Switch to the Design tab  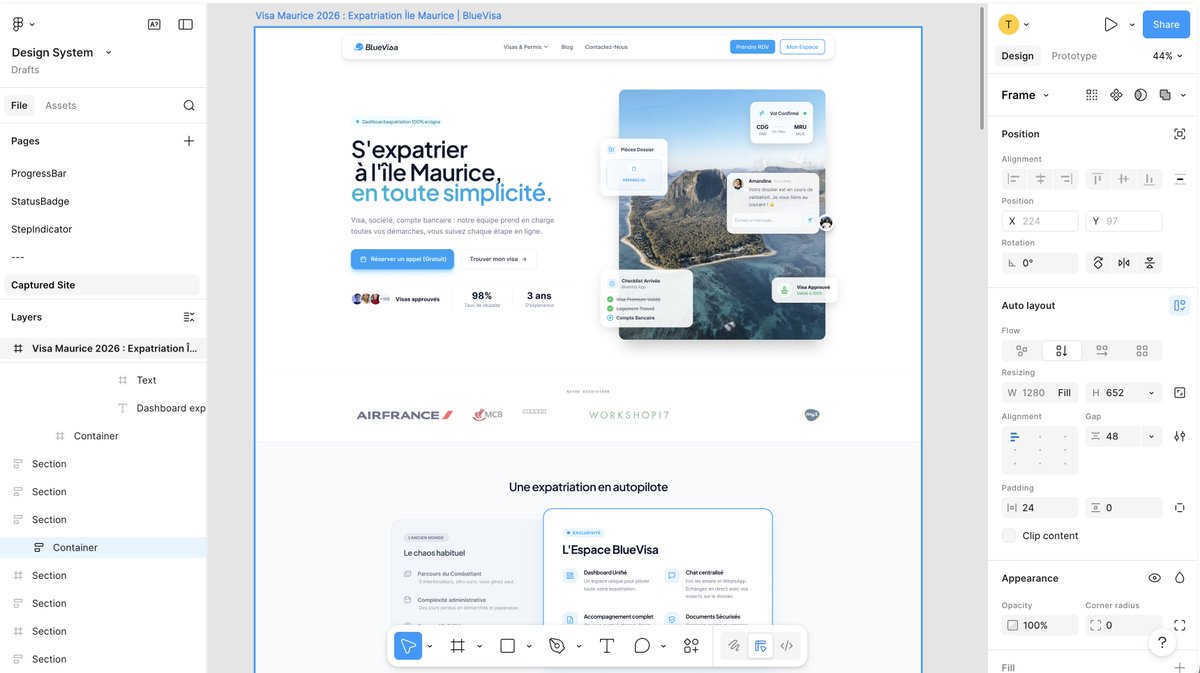point(1018,56)
